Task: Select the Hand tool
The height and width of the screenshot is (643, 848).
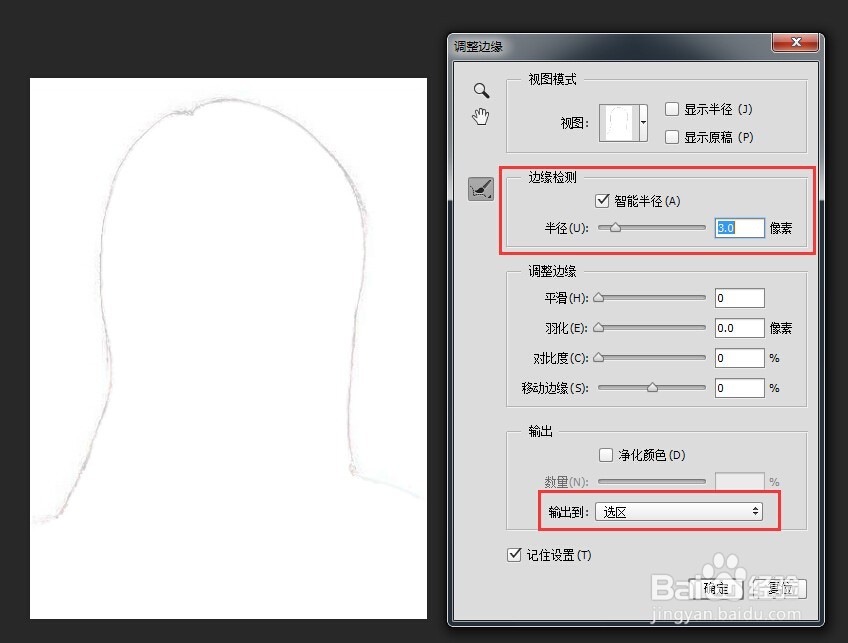Action: click(481, 116)
